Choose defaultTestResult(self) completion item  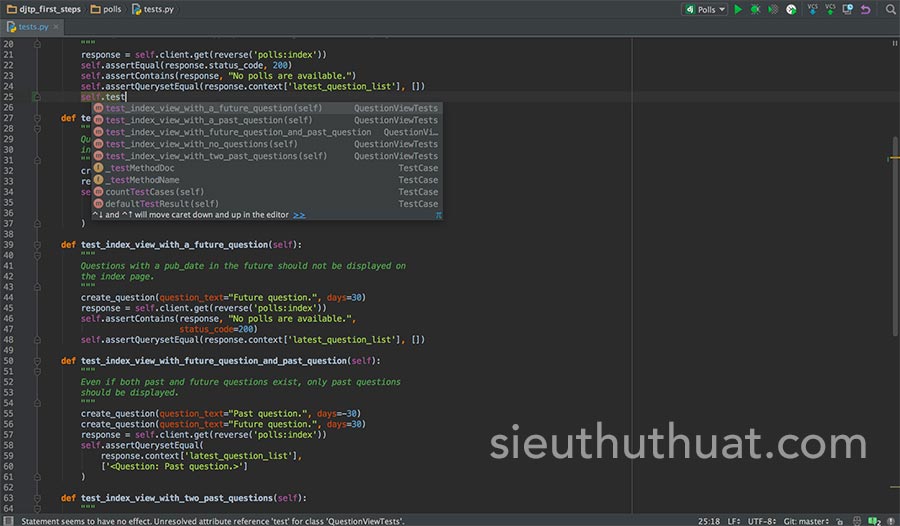point(267,204)
